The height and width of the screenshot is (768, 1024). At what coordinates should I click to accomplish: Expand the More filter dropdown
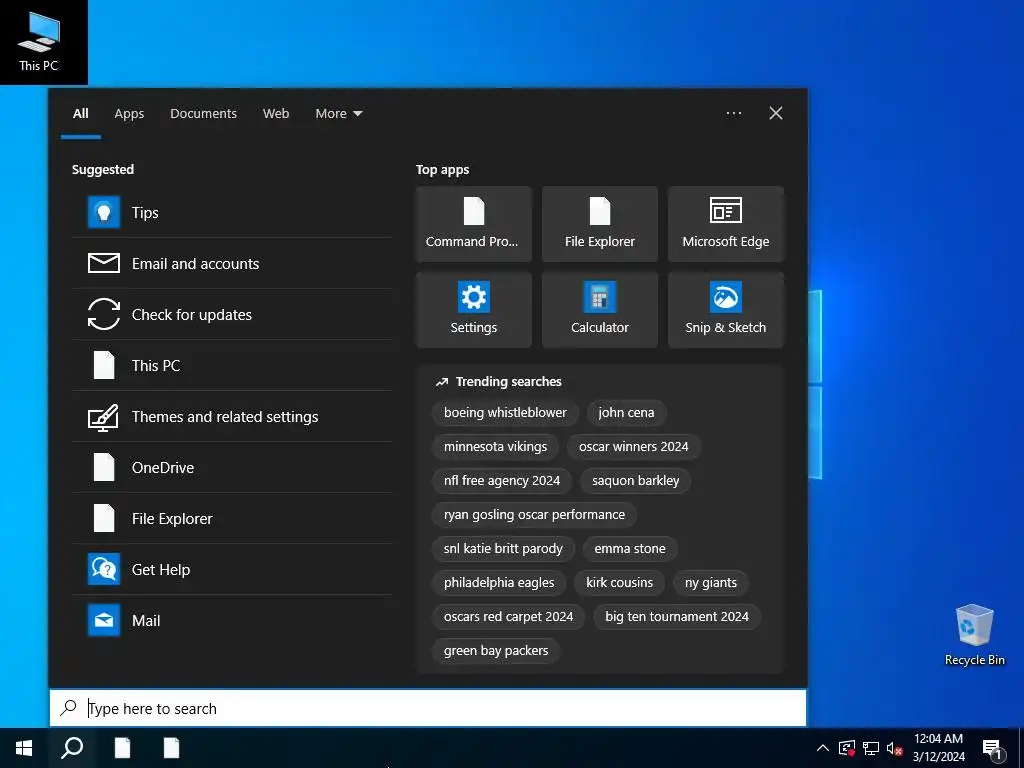coord(338,114)
